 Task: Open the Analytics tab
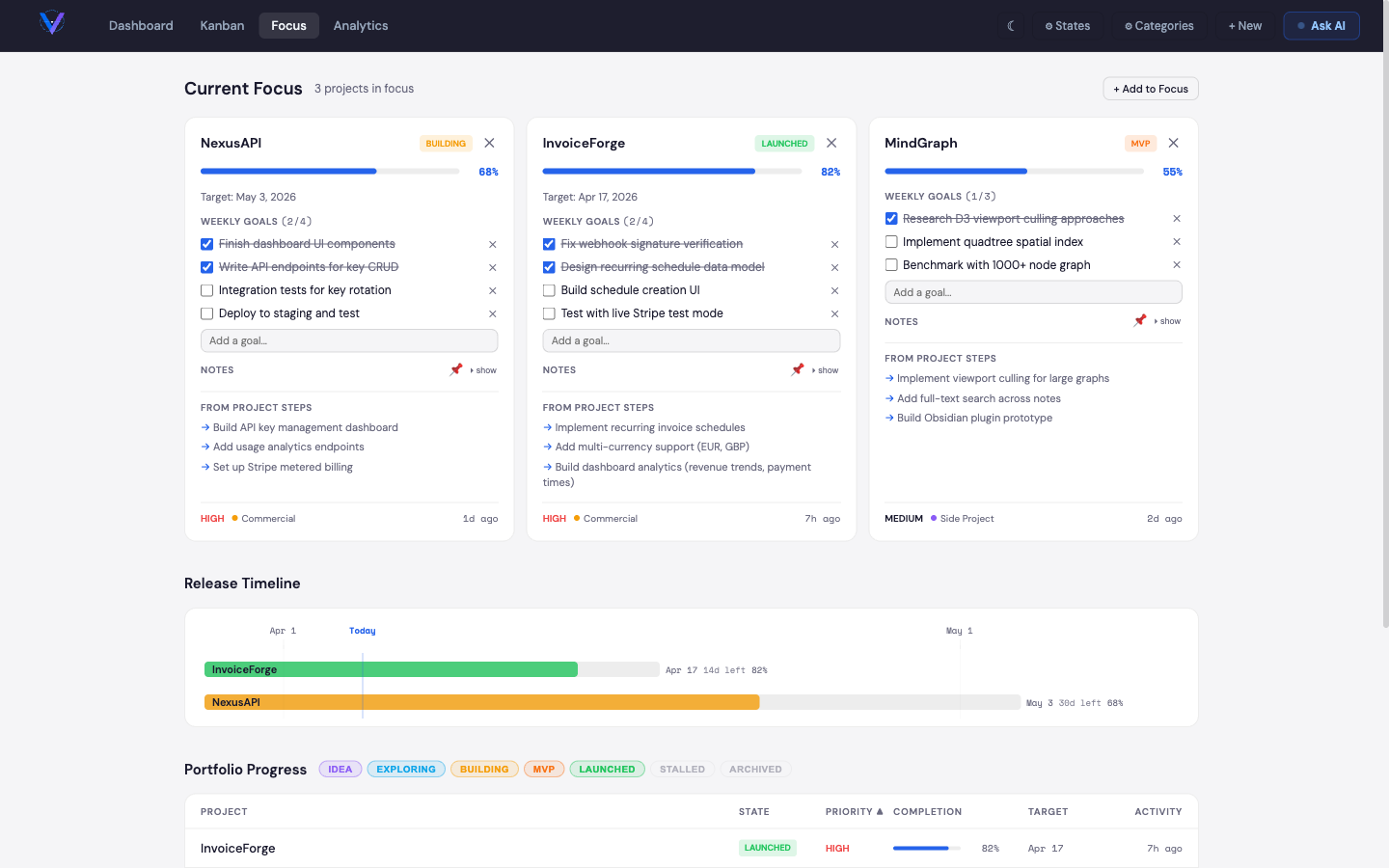361,26
